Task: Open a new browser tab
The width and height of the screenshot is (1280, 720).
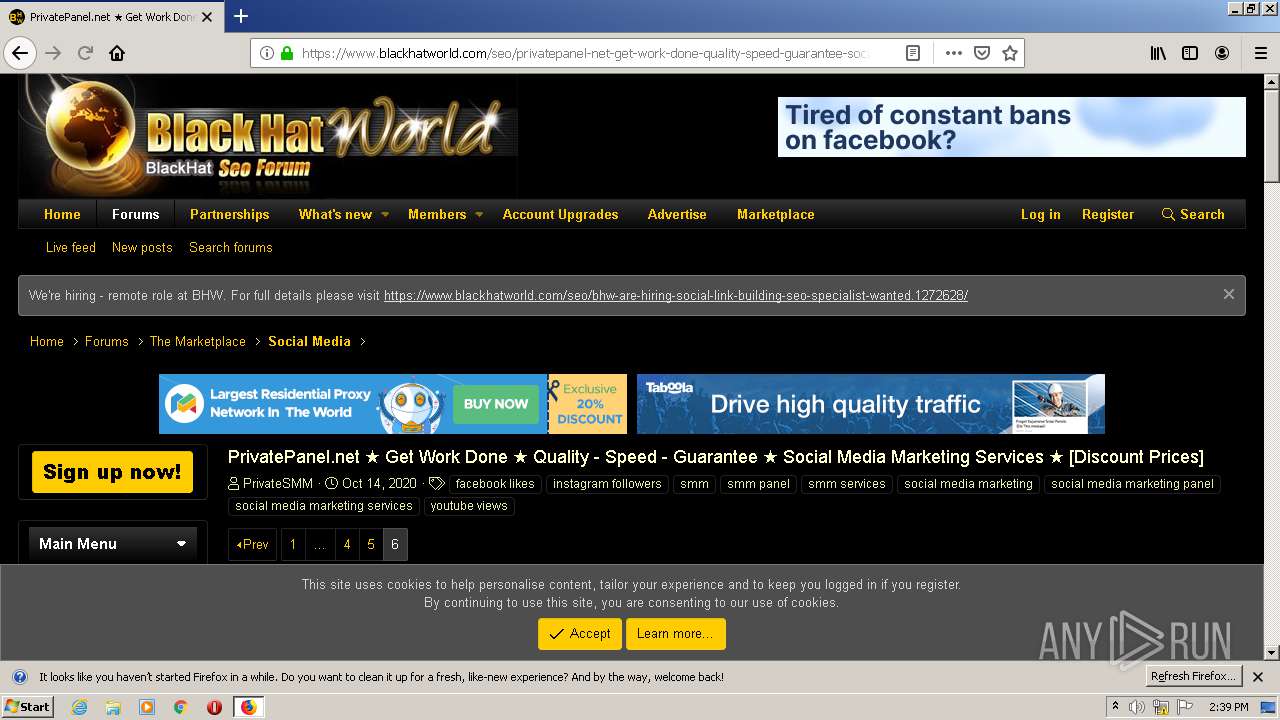Action: click(x=241, y=16)
